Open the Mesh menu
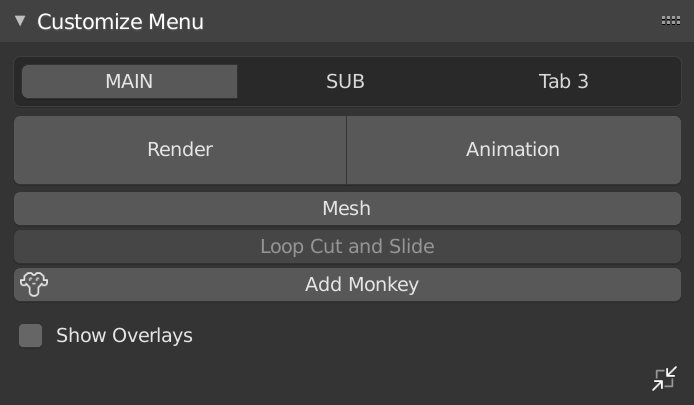Image resolution: width=694 pixels, height=405 pixels. (x=347, y=209)
